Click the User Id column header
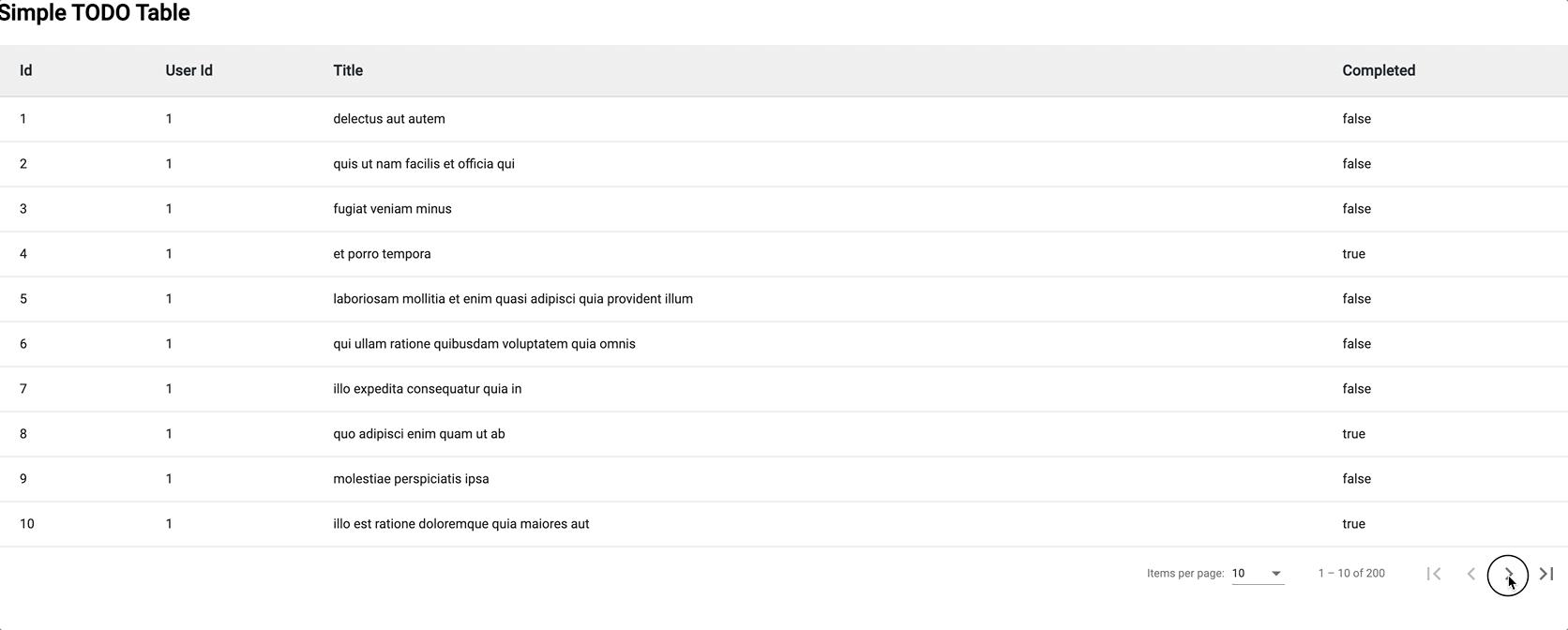This screenshot has height=630, width=1568. (x=188, y=70)
